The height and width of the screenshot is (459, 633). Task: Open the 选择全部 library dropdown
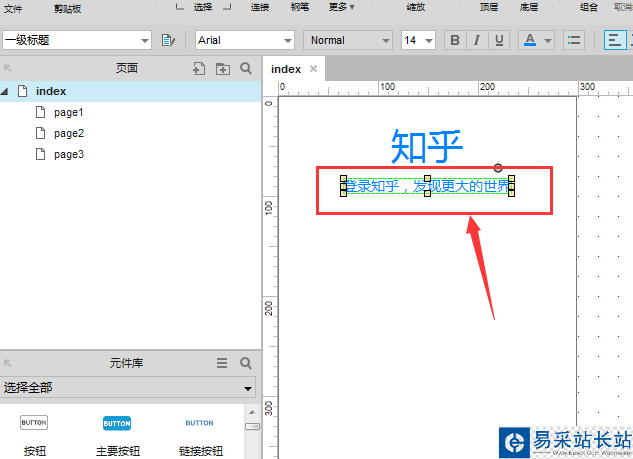click(x=128, y=388)
